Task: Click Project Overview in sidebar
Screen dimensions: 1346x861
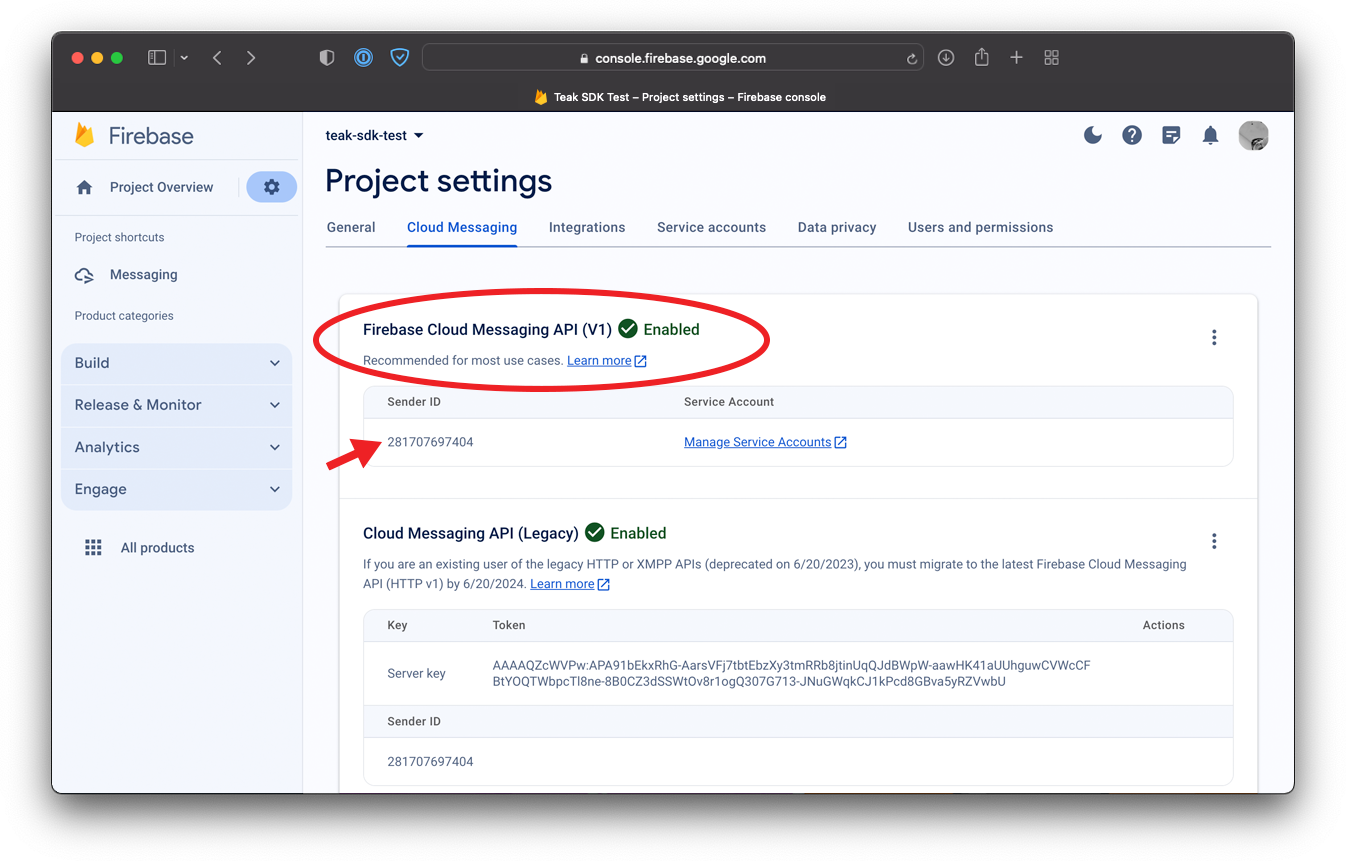Action: (x=161, y=187)
